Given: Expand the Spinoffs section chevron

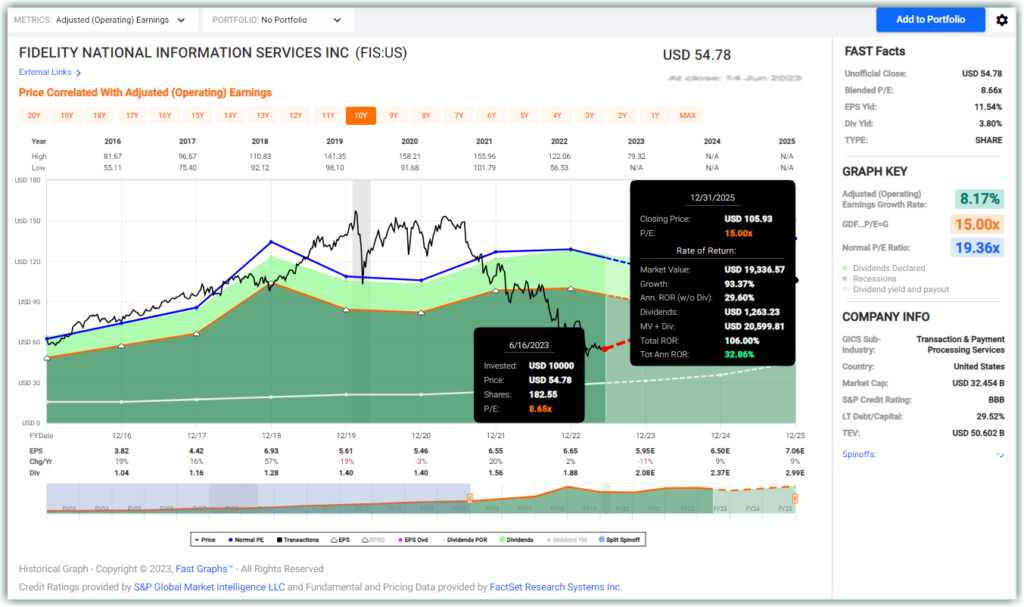Looking at the screenshot, I should (x=1000, y=455).
